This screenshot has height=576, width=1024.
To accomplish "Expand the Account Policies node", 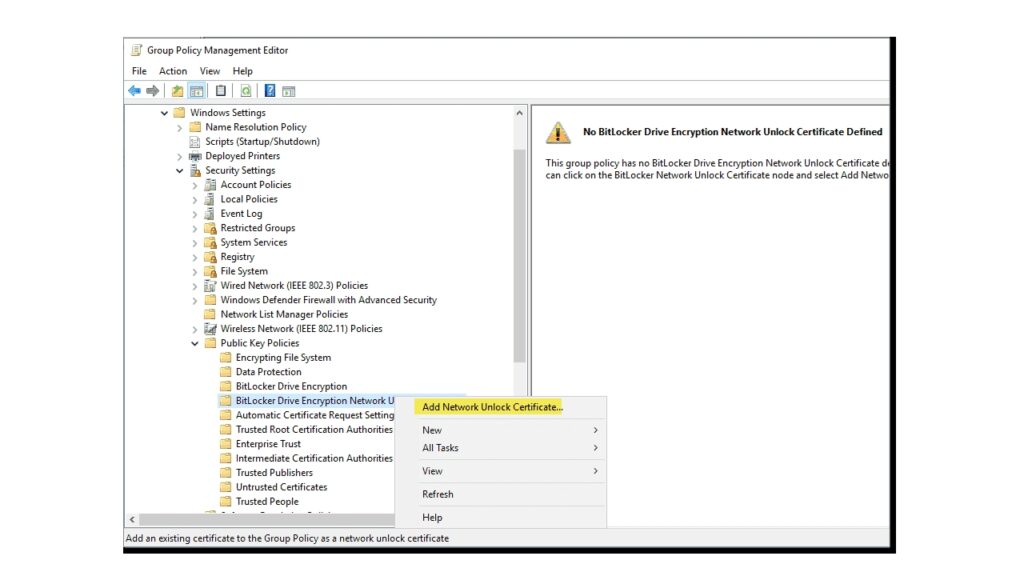I will pos(195,184).
